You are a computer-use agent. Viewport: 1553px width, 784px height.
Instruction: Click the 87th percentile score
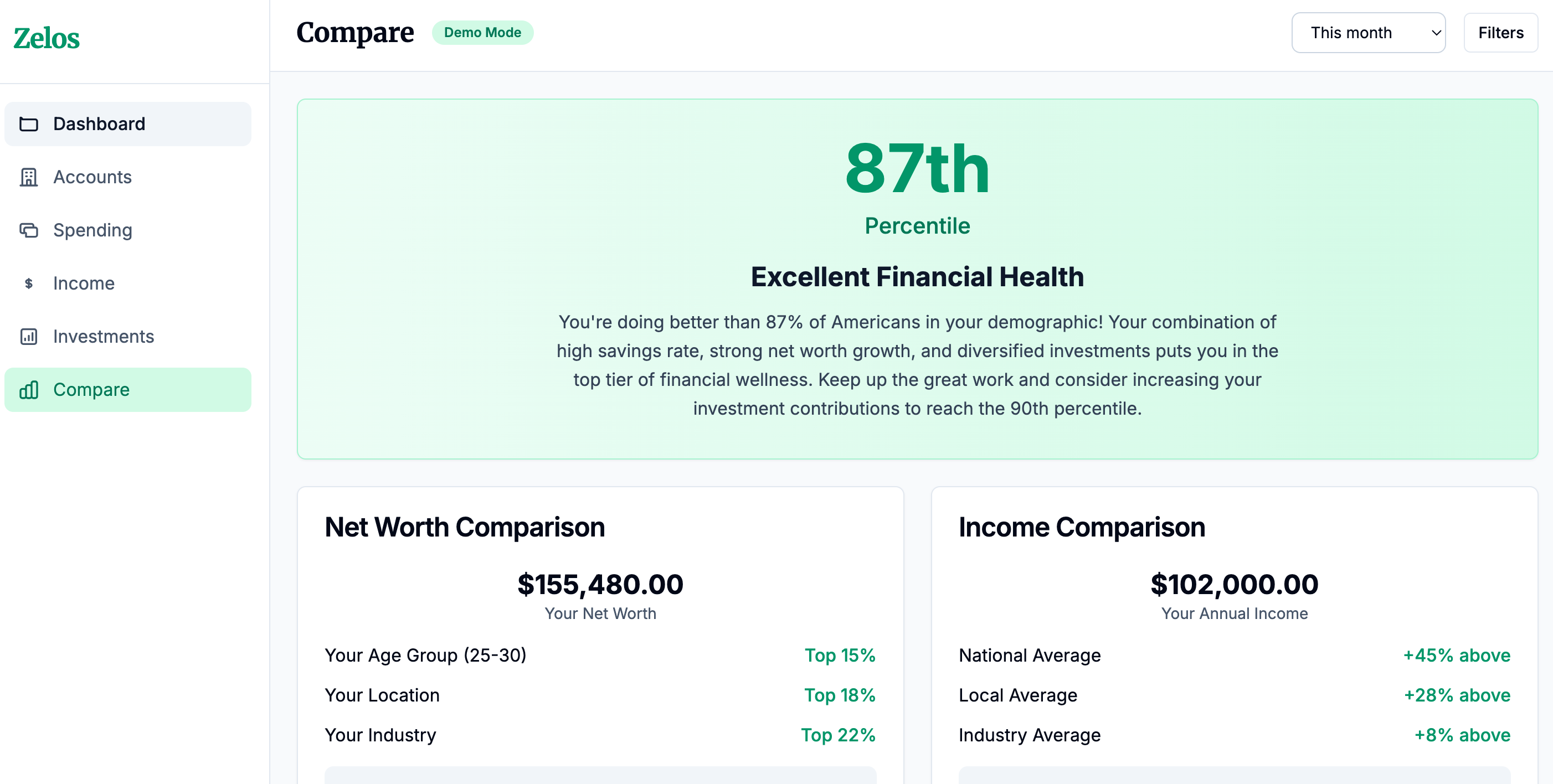917,169
